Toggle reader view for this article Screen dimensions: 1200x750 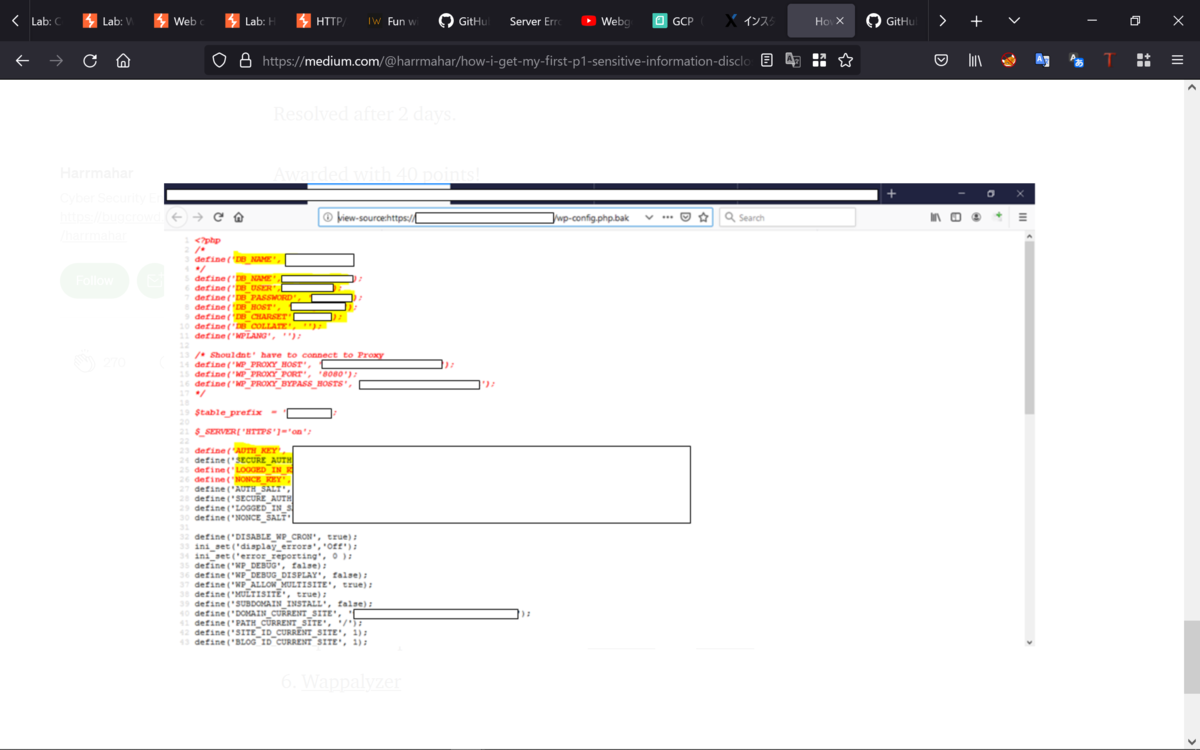[x=767, y=61]
